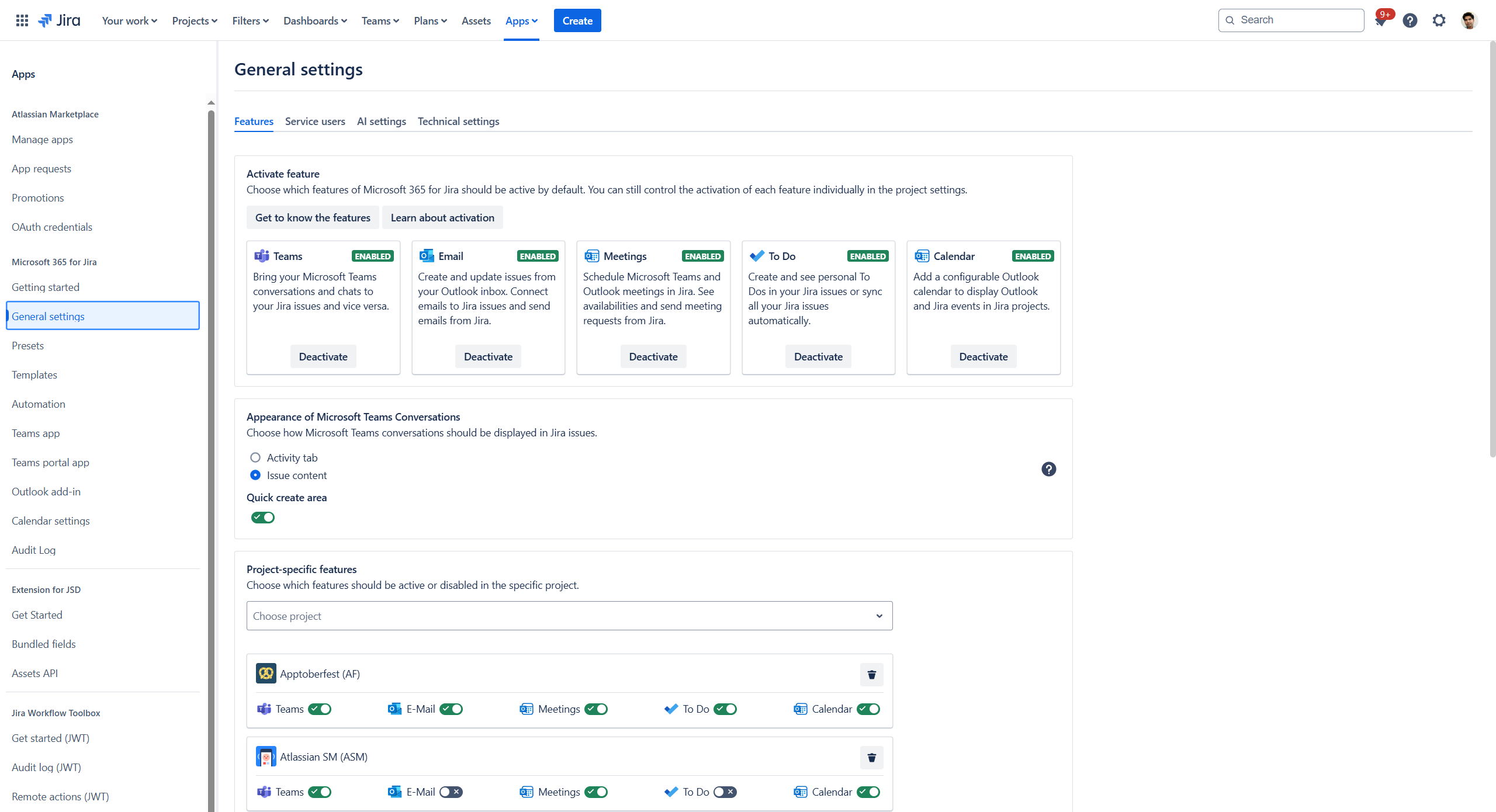
Task: Click the search magnifier icon
Action: coord(1230,20)
